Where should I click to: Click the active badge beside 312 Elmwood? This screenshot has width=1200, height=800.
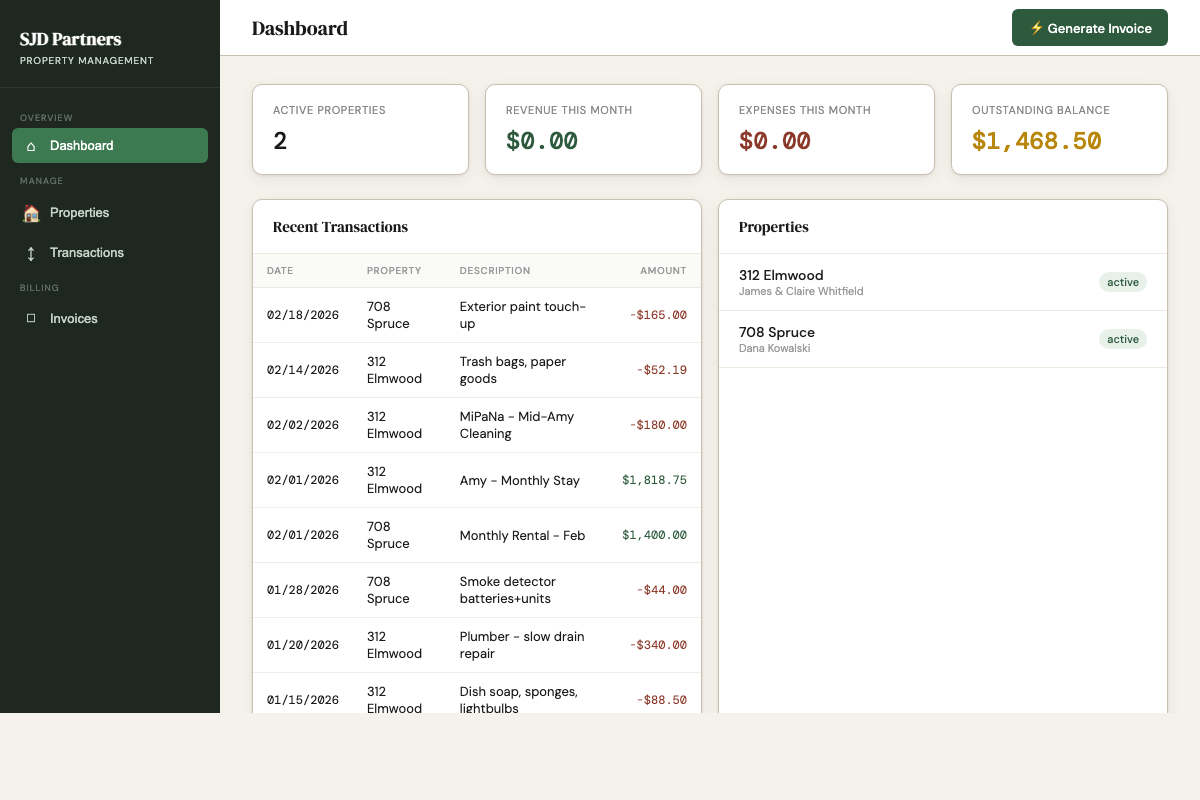point(1122,282)
